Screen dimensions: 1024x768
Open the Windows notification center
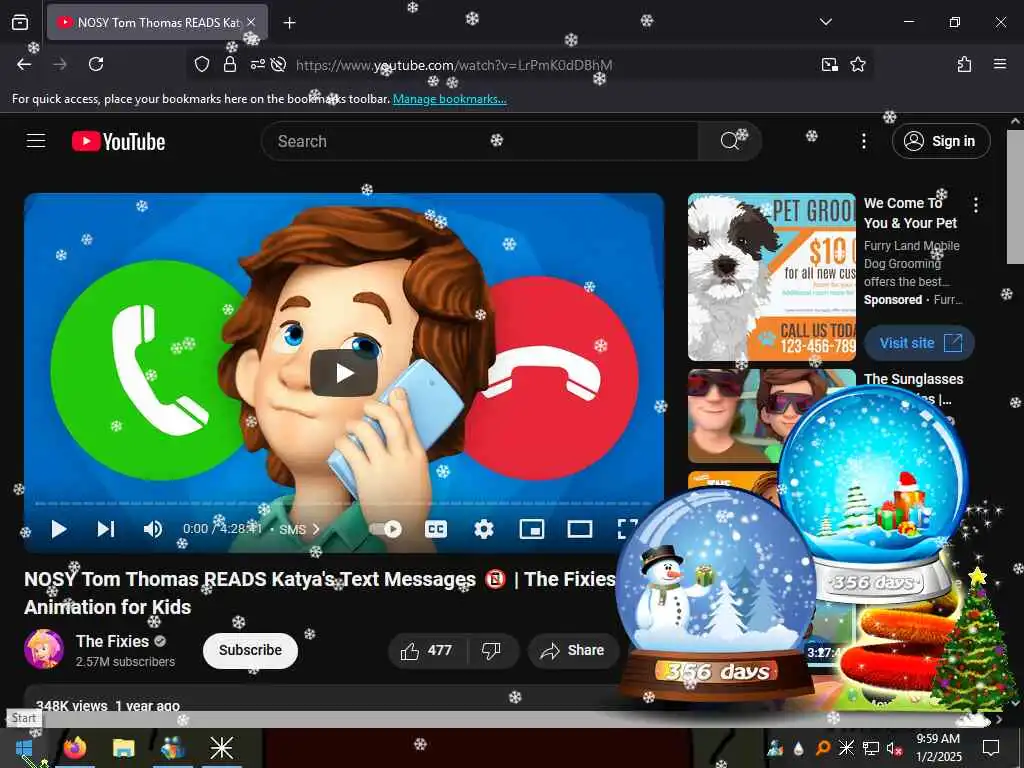(x=991, y=748)
